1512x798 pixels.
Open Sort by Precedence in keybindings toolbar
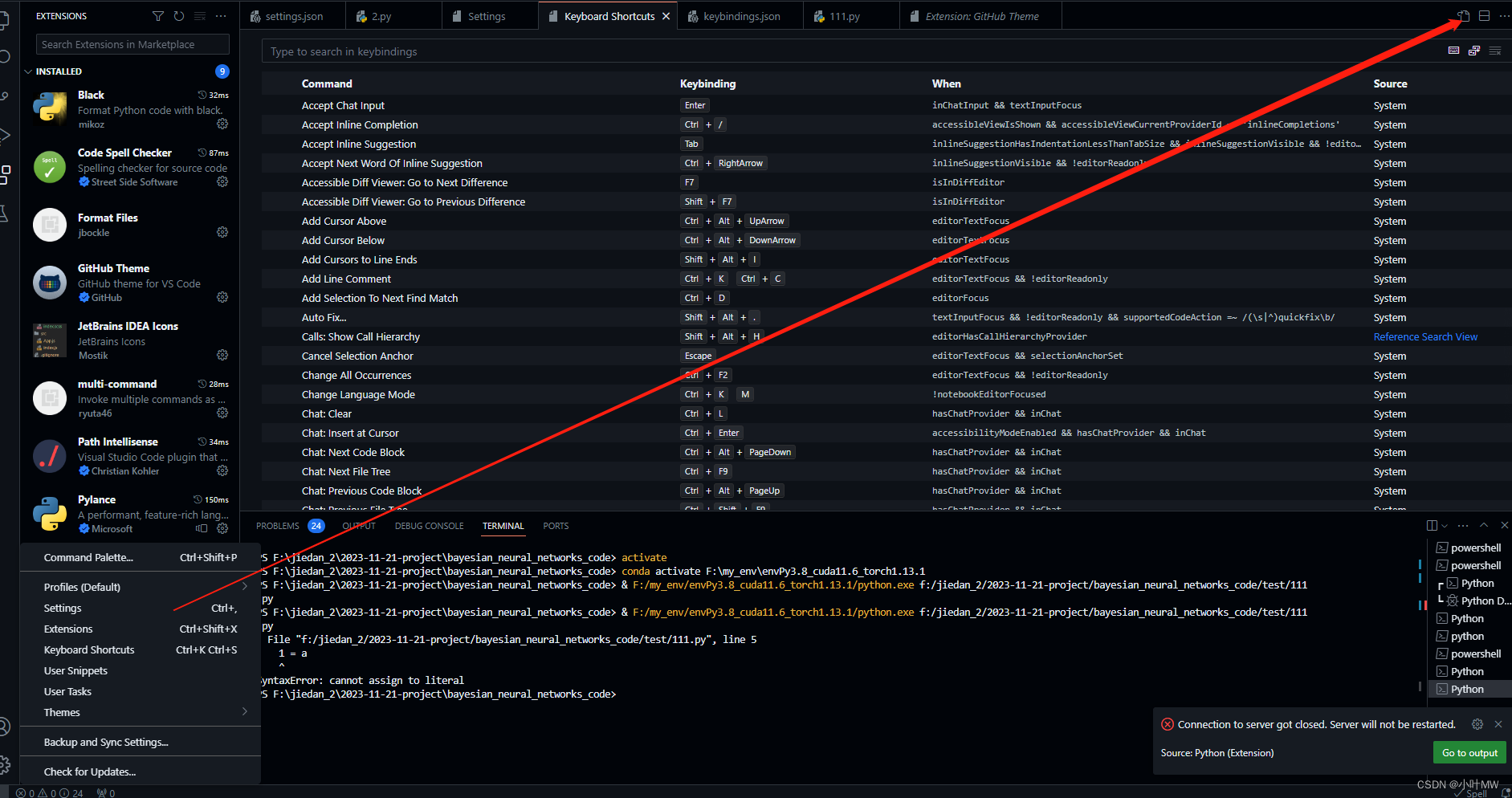[x=1474, y=50]
